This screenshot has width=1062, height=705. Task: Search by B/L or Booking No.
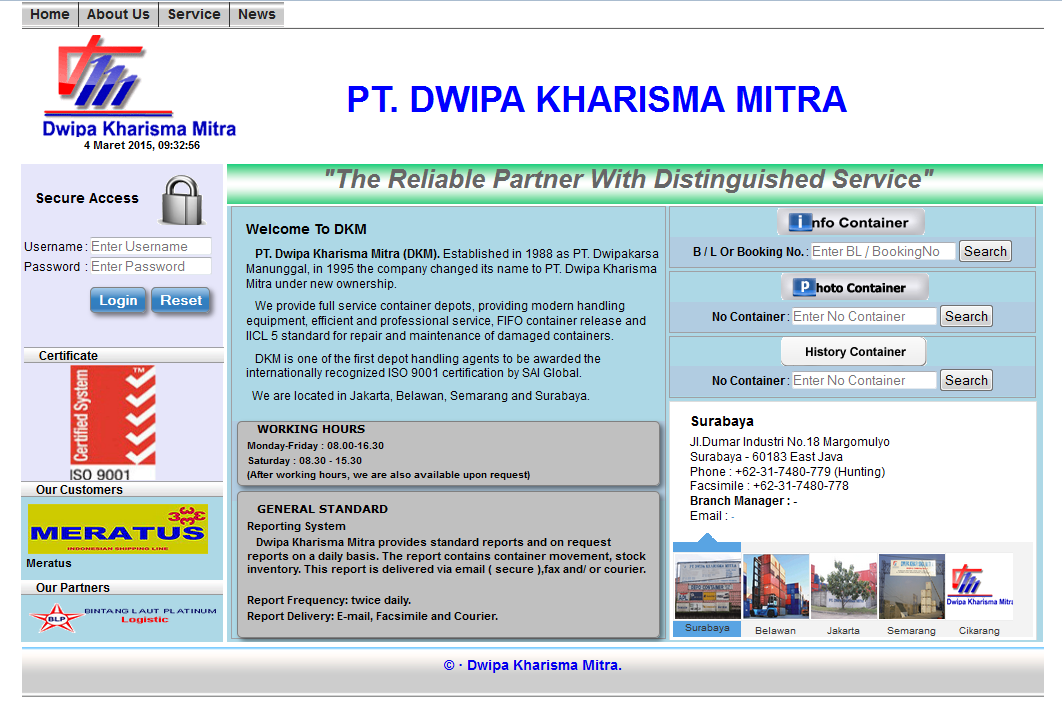pos(985,251)
